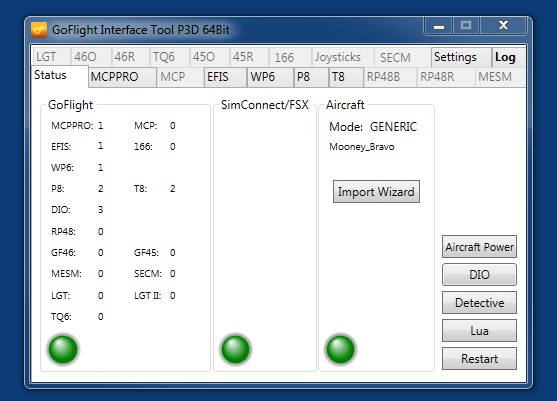Toggle Aircraft Power button
The image size is (557, 401).
point(479,247)
